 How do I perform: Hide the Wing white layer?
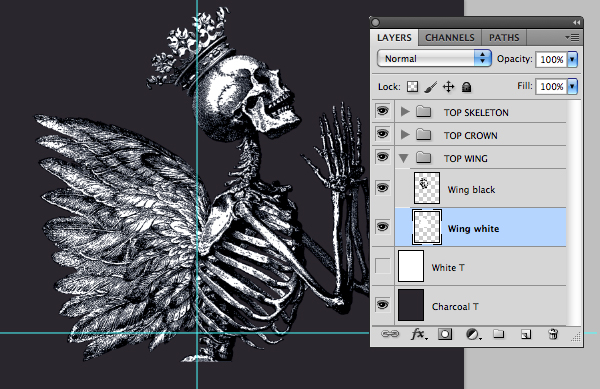click(382, 227)
